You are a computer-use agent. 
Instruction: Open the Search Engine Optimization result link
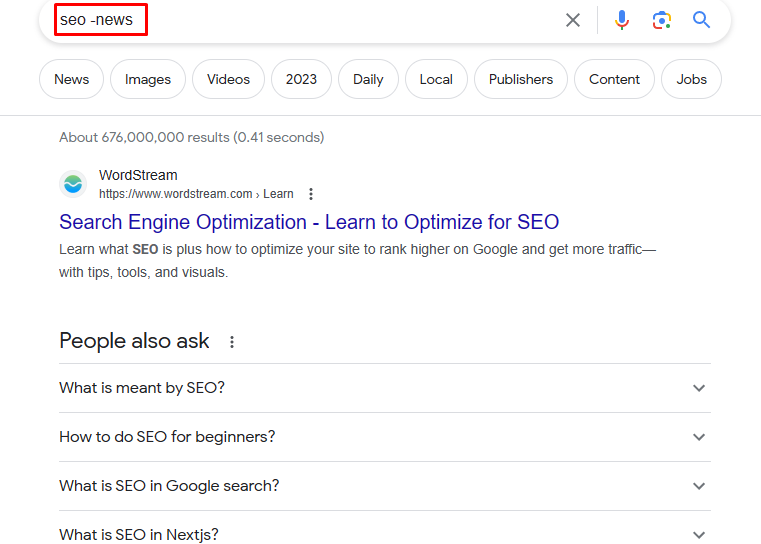(x=309, y=222)
